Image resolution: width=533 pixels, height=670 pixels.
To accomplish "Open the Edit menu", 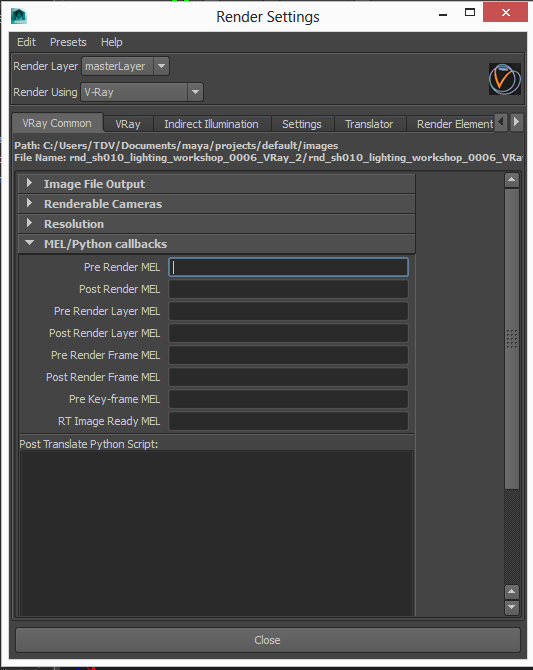I will tap(26, 42).
